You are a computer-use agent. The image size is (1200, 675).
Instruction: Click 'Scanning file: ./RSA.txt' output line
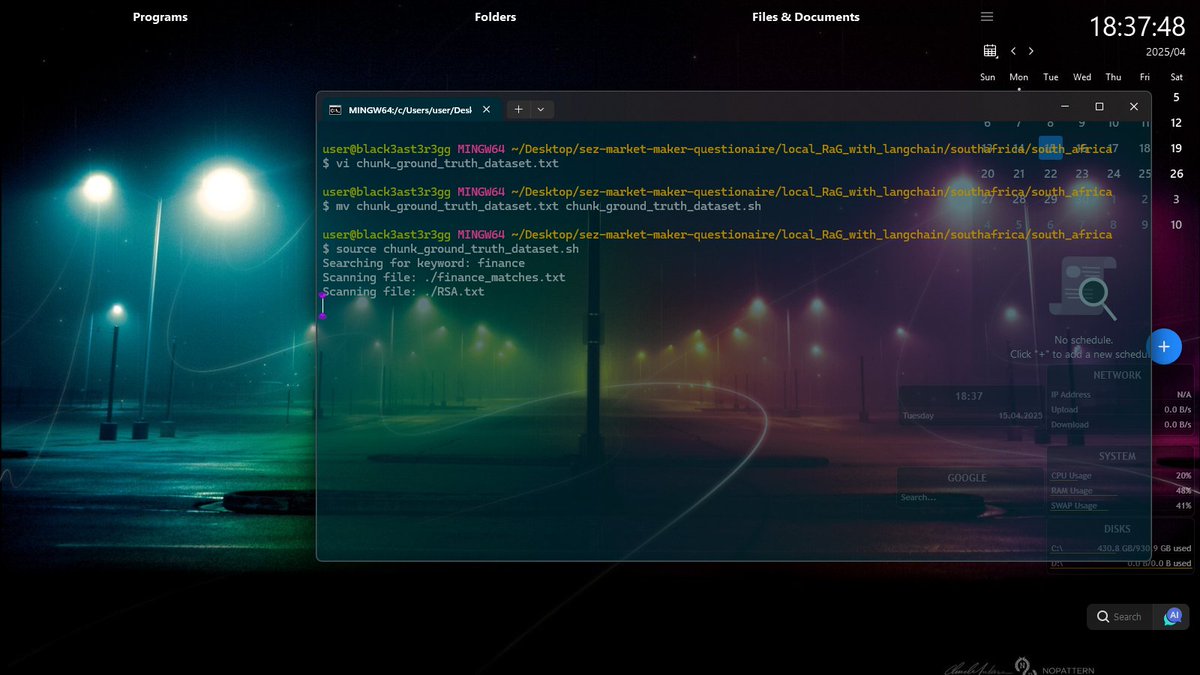(403, 292)
